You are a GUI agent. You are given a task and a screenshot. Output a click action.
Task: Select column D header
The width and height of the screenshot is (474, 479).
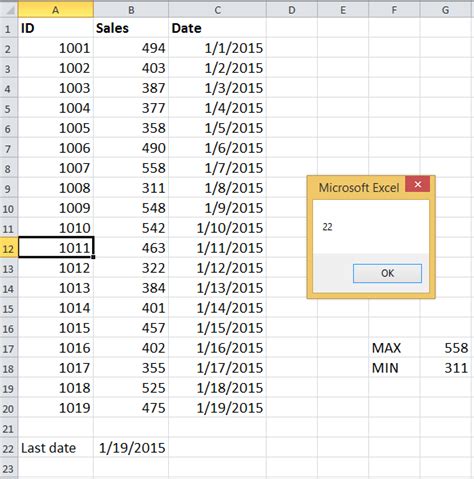click(292, 10)
